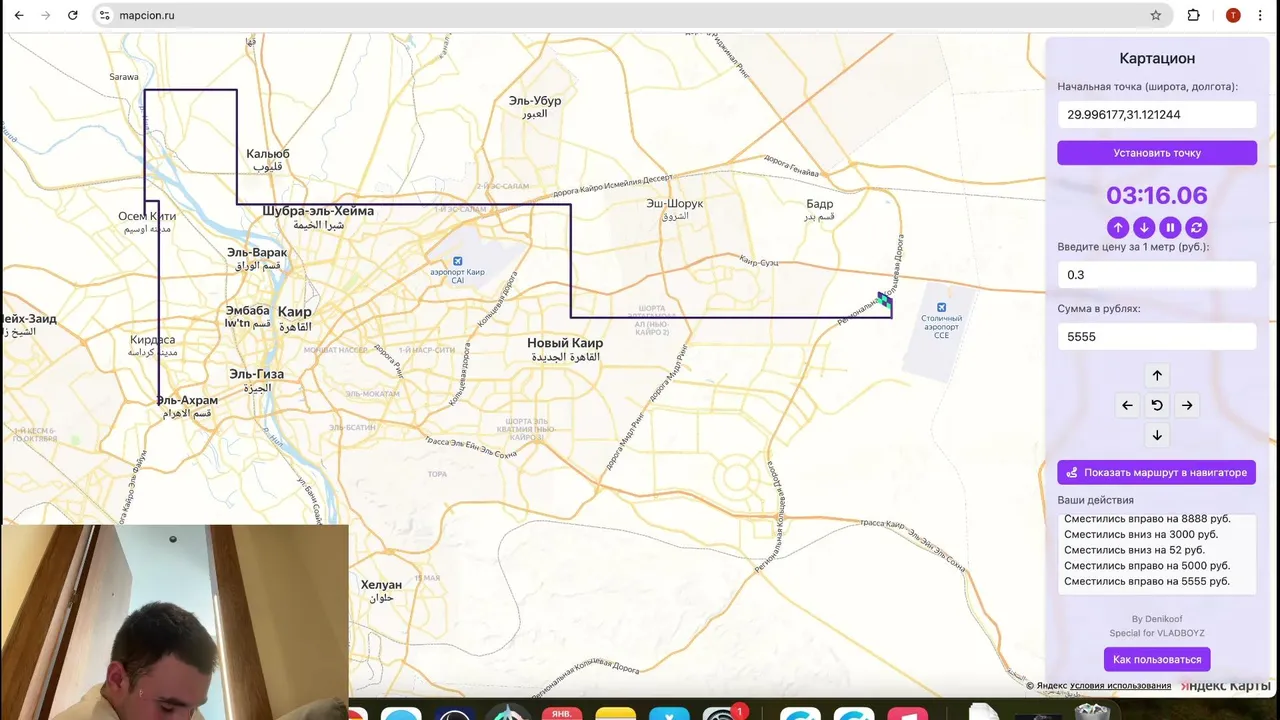
Task: Click the Новый Каир map label
Action: coord(565,343)
